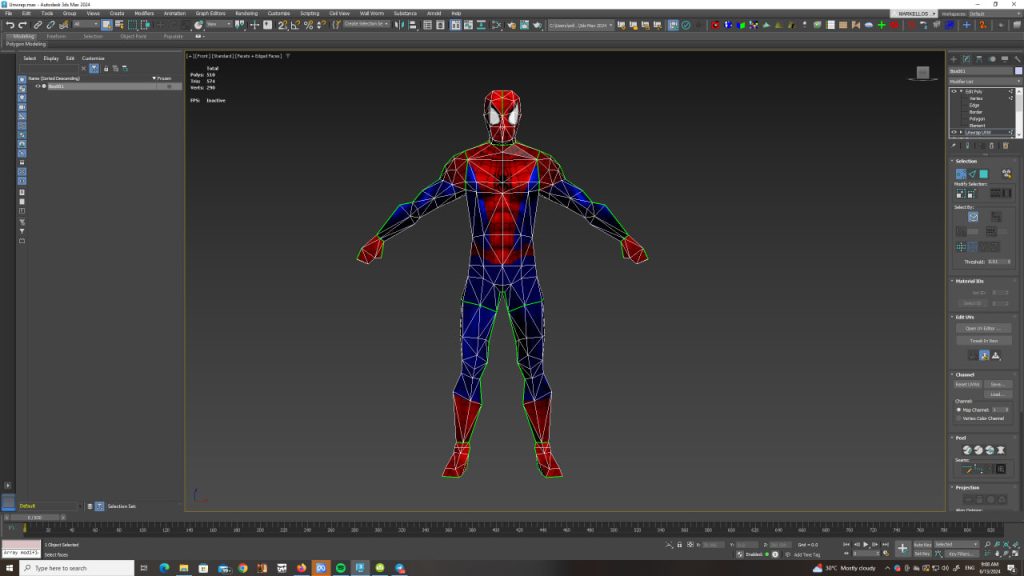This screenshot has height=576, width=1024.
Task: Select the Vertex Color Channel radio button
Action: point(959,418)
